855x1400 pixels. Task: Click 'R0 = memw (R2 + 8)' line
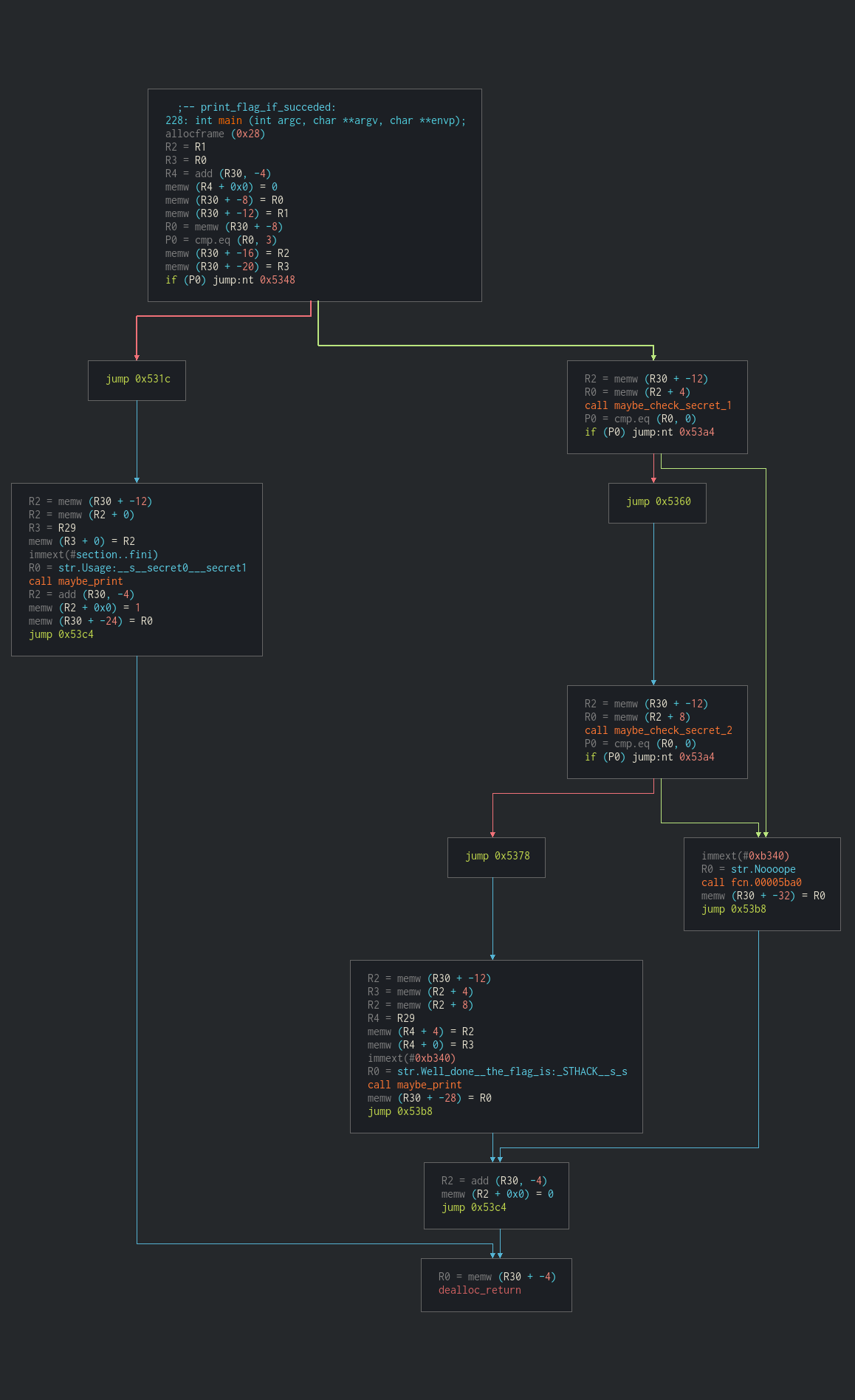(x=638, y=717)
